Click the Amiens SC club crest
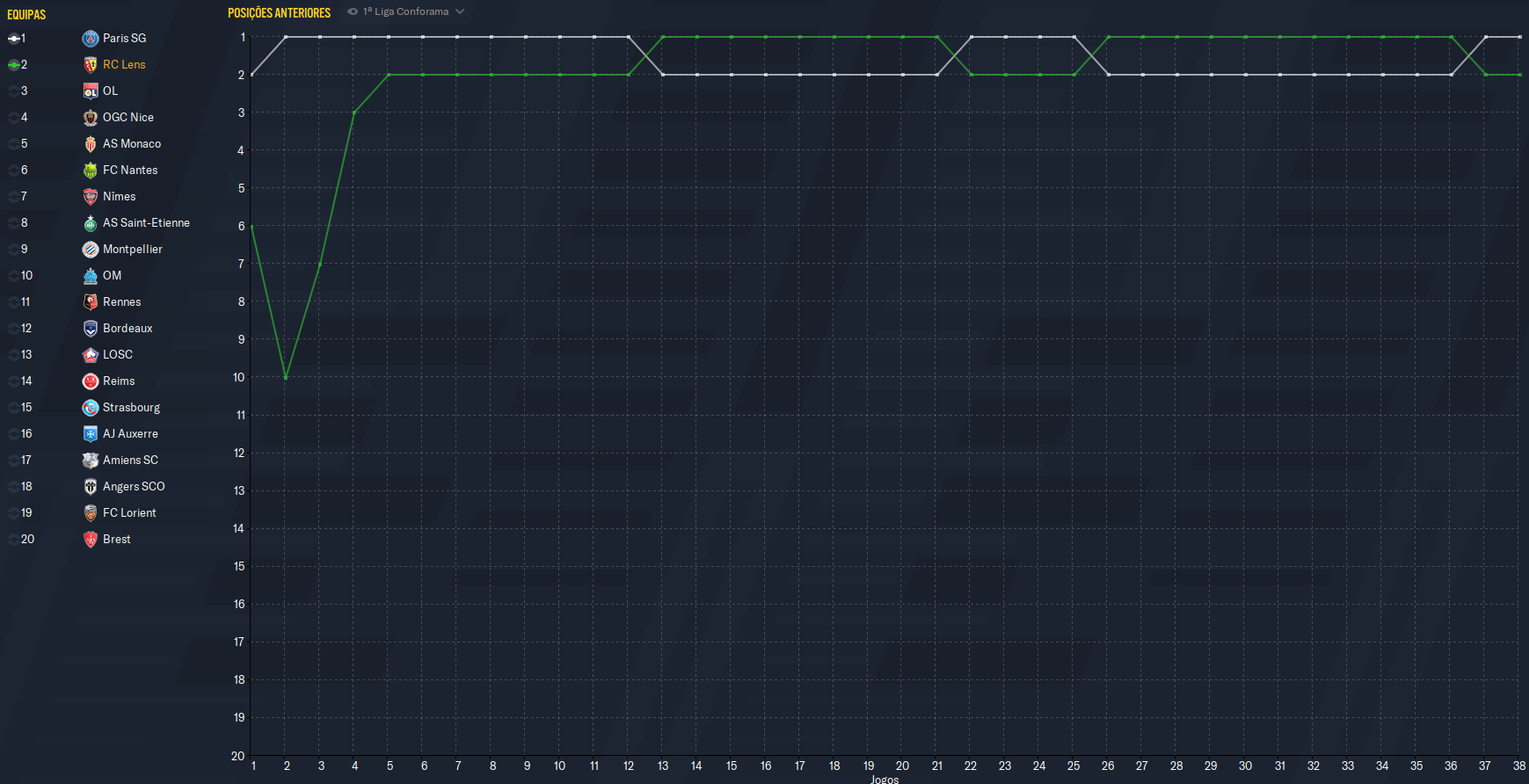 91,461
